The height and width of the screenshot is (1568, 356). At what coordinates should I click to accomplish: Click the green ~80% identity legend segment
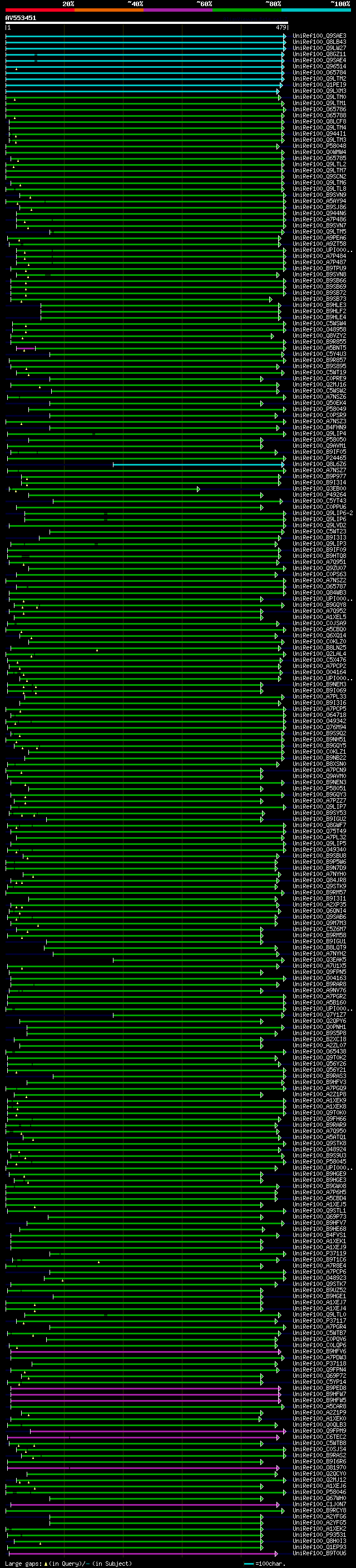247,10
